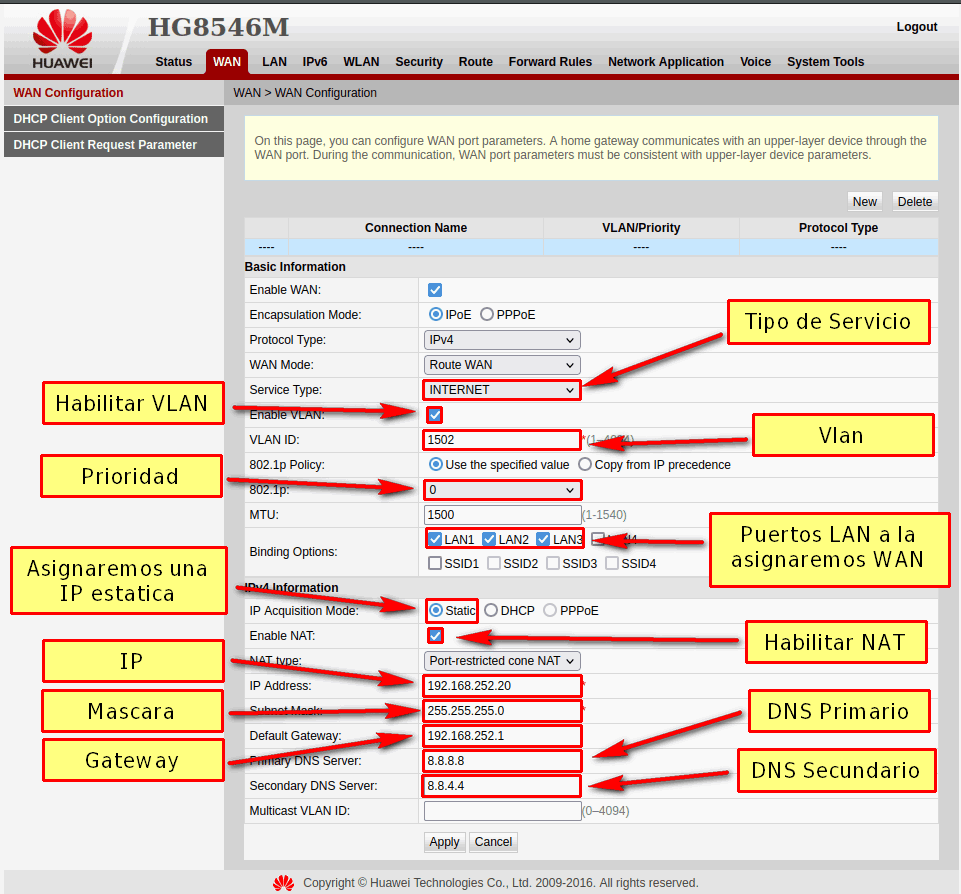Image resolution: width=961 pixels, height=894 pixels.
Task: Expand the WAN Mode dropdown
Action: [502, 365]
